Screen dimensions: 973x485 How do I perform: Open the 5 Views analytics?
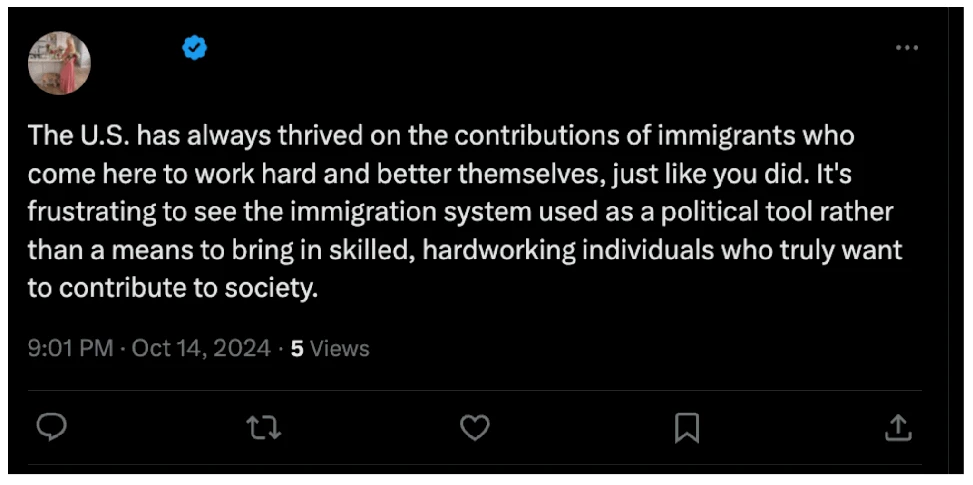click(330, 349)
